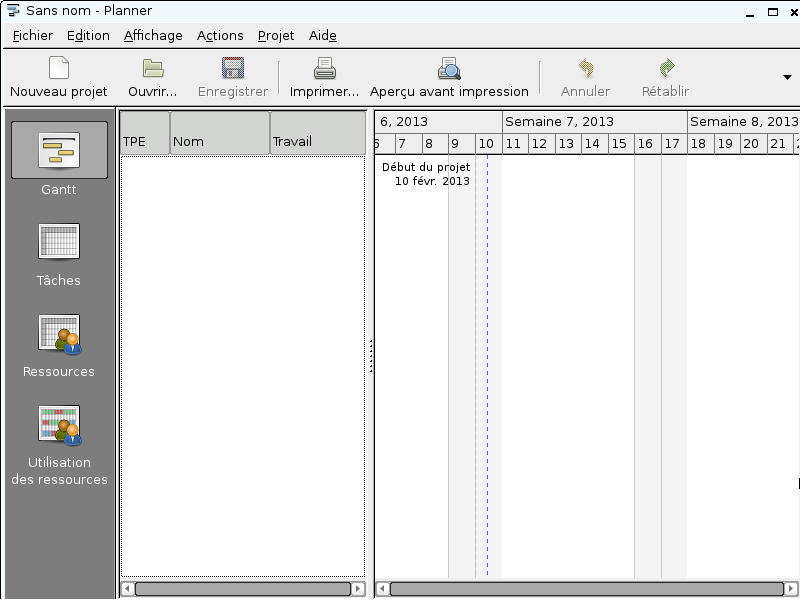Switch to the Ressources view
800x600 pixels.
(x=59, y=334)
